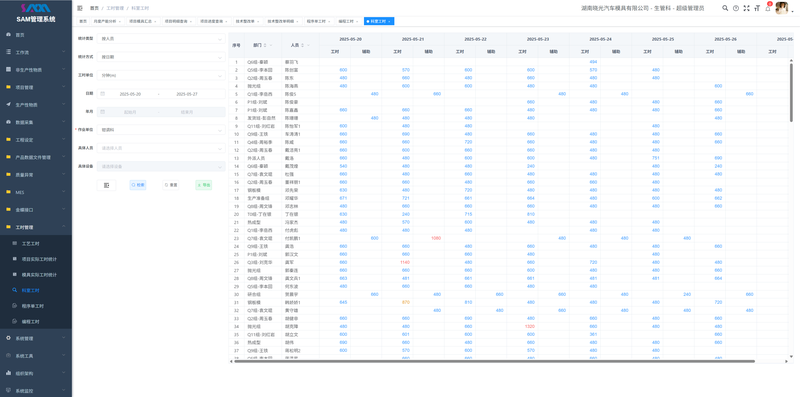This screenshot has height=397, width=800.
Task: Click the column settings icon button below form
Action: pos(106,185)
